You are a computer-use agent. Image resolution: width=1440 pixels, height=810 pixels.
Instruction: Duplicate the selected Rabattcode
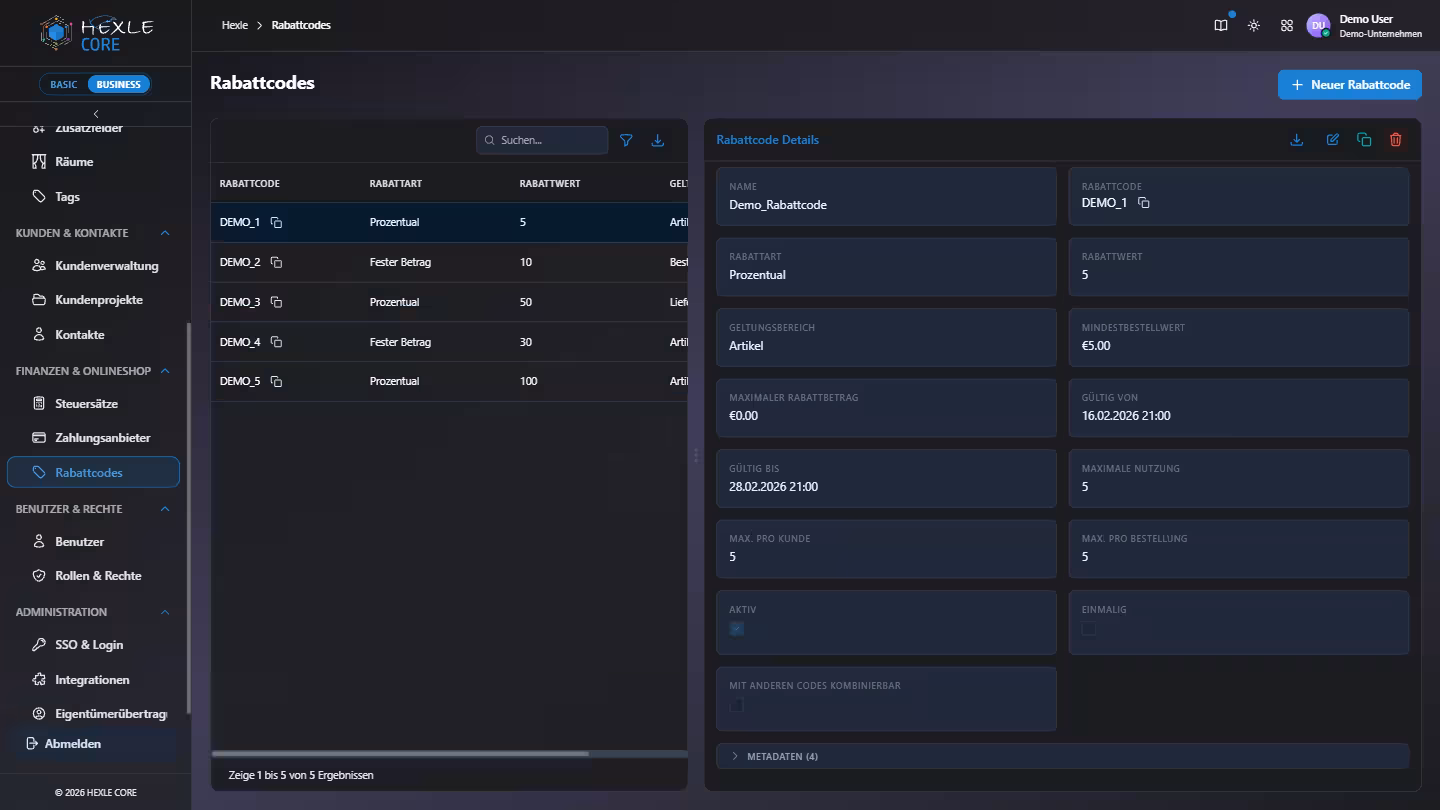coord(1364,140)
